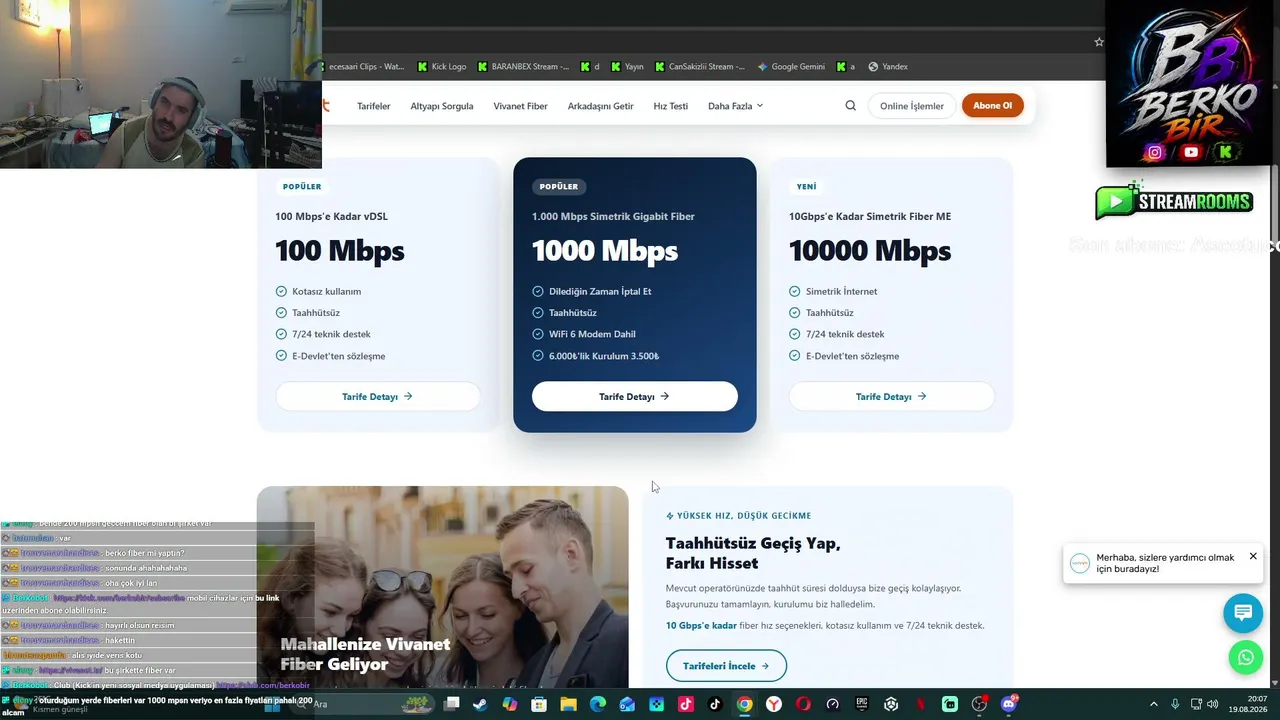Close the Merhaba chat greeting popup
The width and height of the screenshot is (1280, 720).
[x=1253, y=556]
